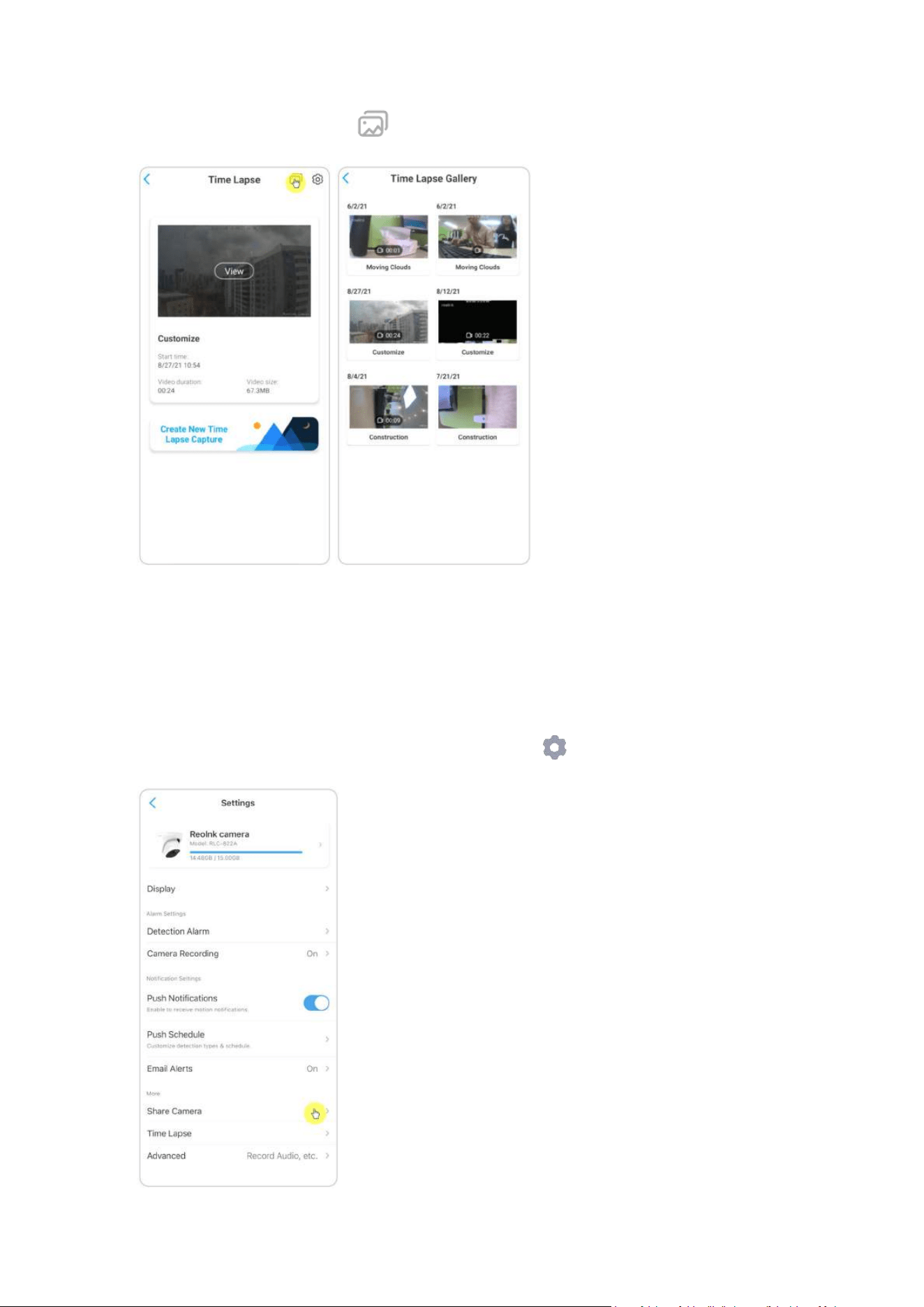
Task: Expand the Detection Alarm row chevron
Action: tap(327, 931)
